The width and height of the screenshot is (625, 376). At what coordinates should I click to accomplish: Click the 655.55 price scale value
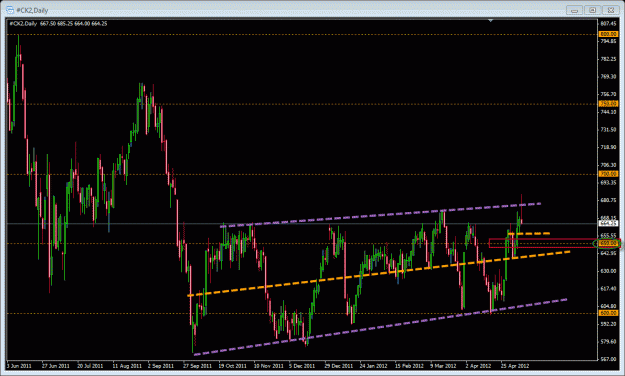click(x=608, y=235)
